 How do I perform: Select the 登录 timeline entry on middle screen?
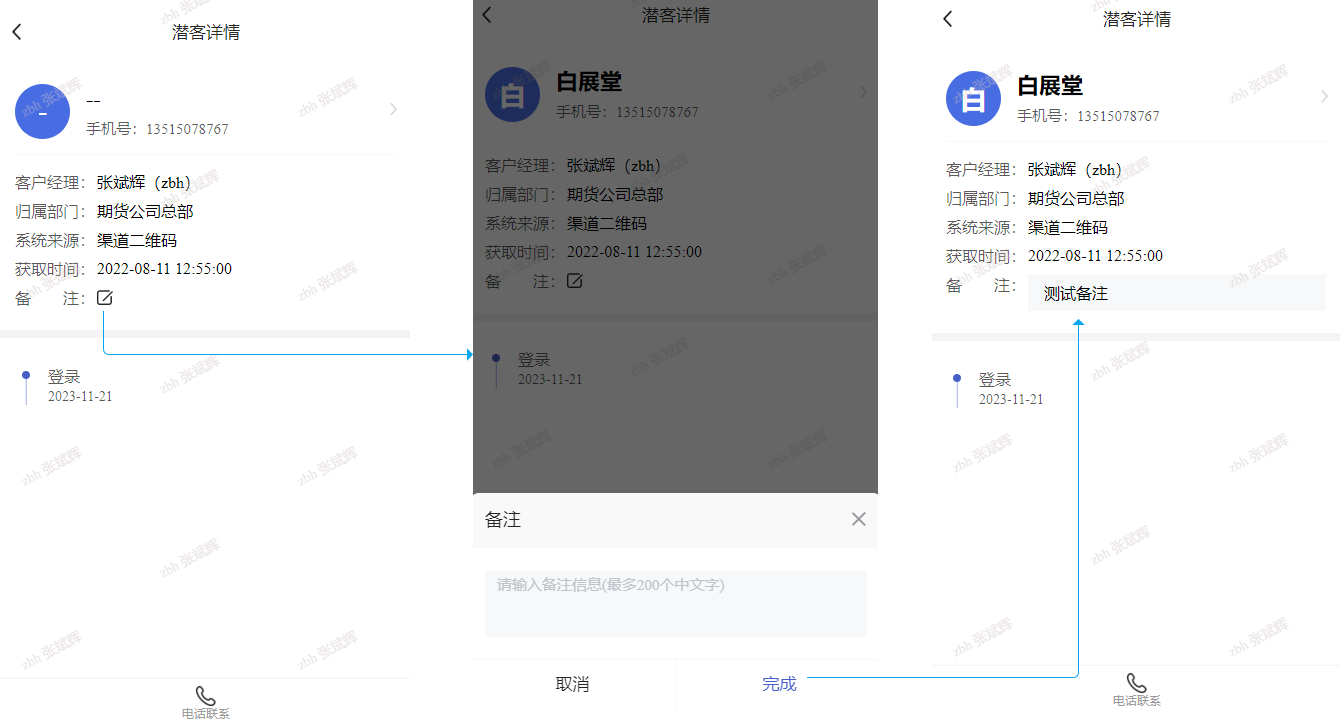point(534,360)
